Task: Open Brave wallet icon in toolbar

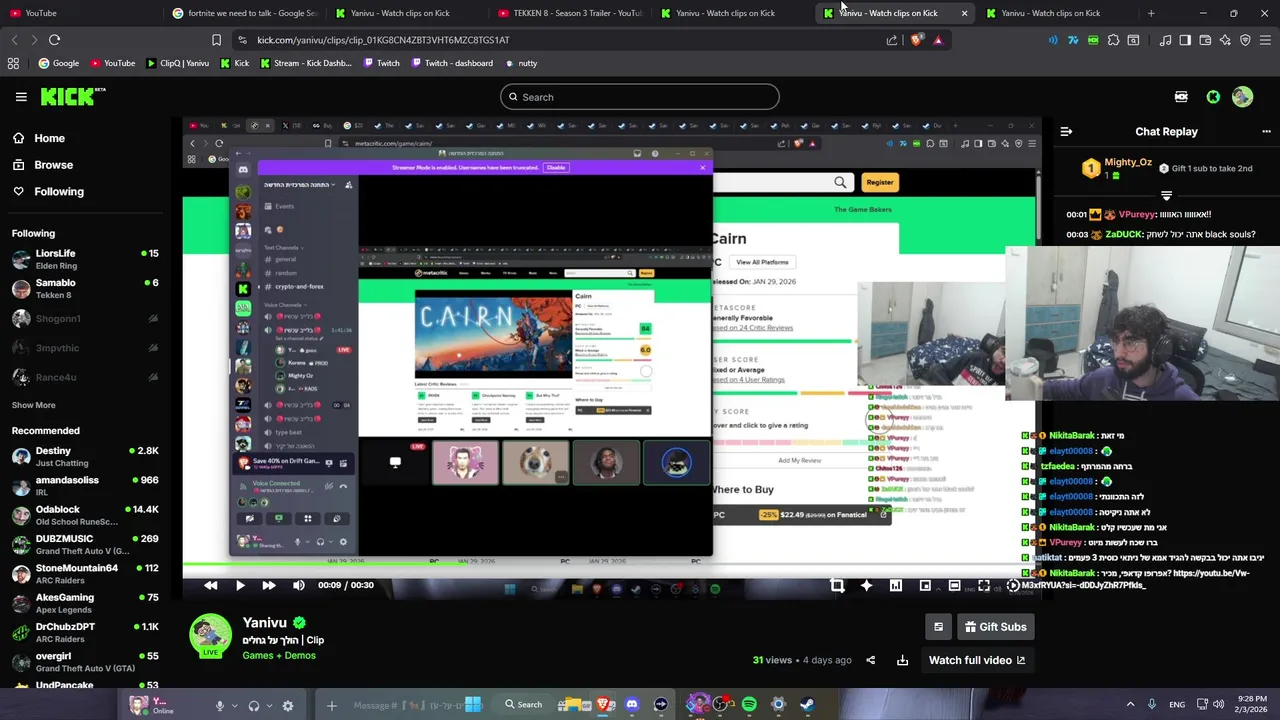Action: (x=1205, y=40)
